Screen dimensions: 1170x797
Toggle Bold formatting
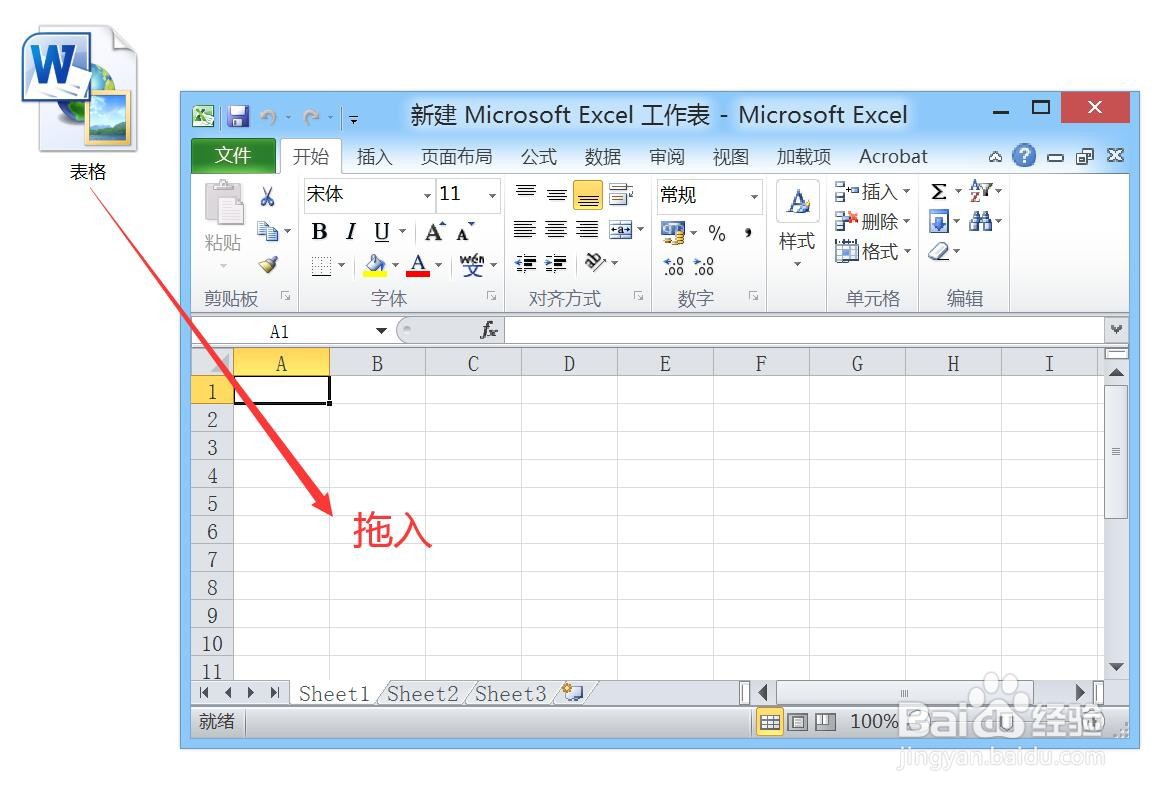click(319, 231)
